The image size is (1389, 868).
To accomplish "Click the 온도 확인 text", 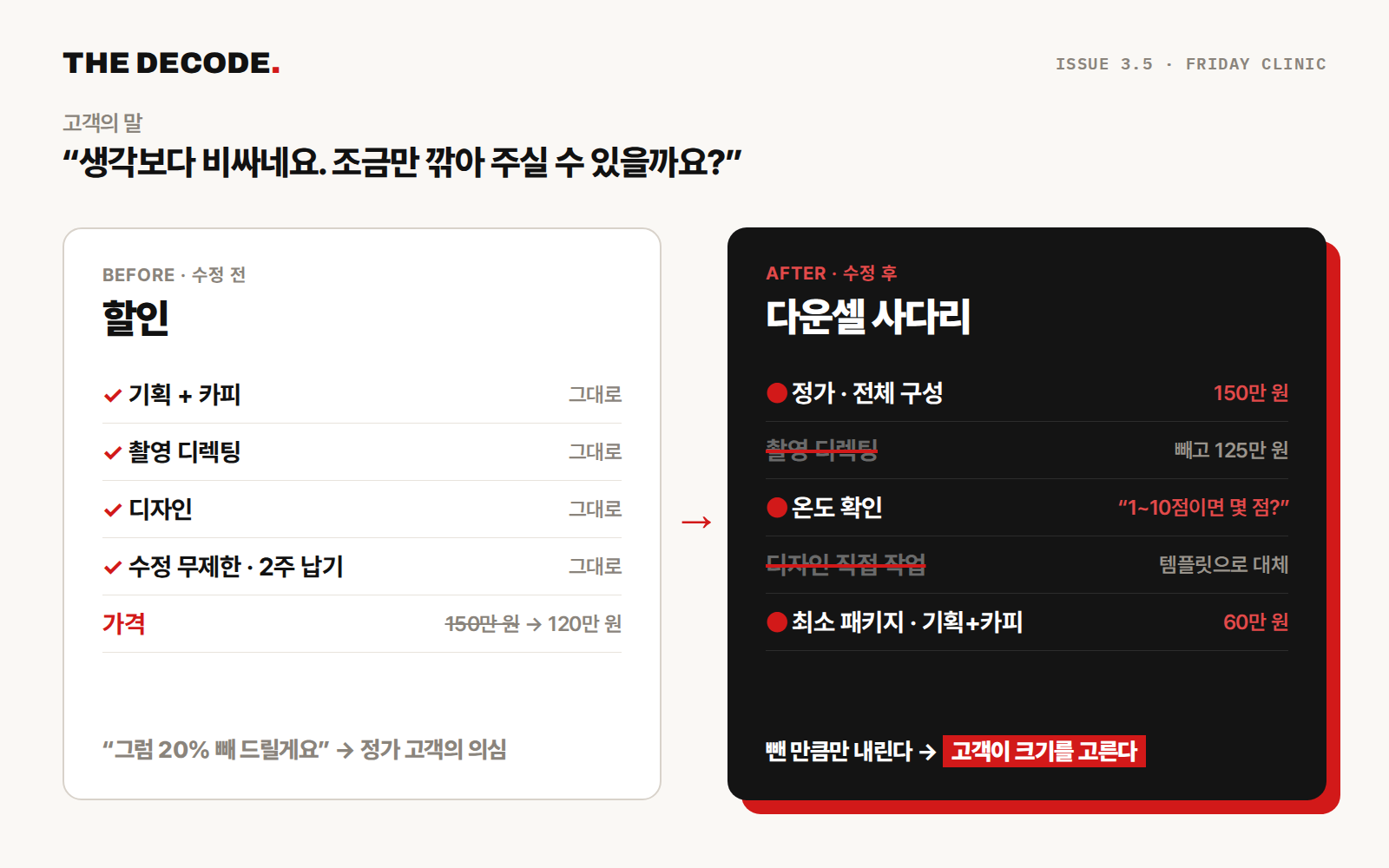I will (x=837, y=508).
